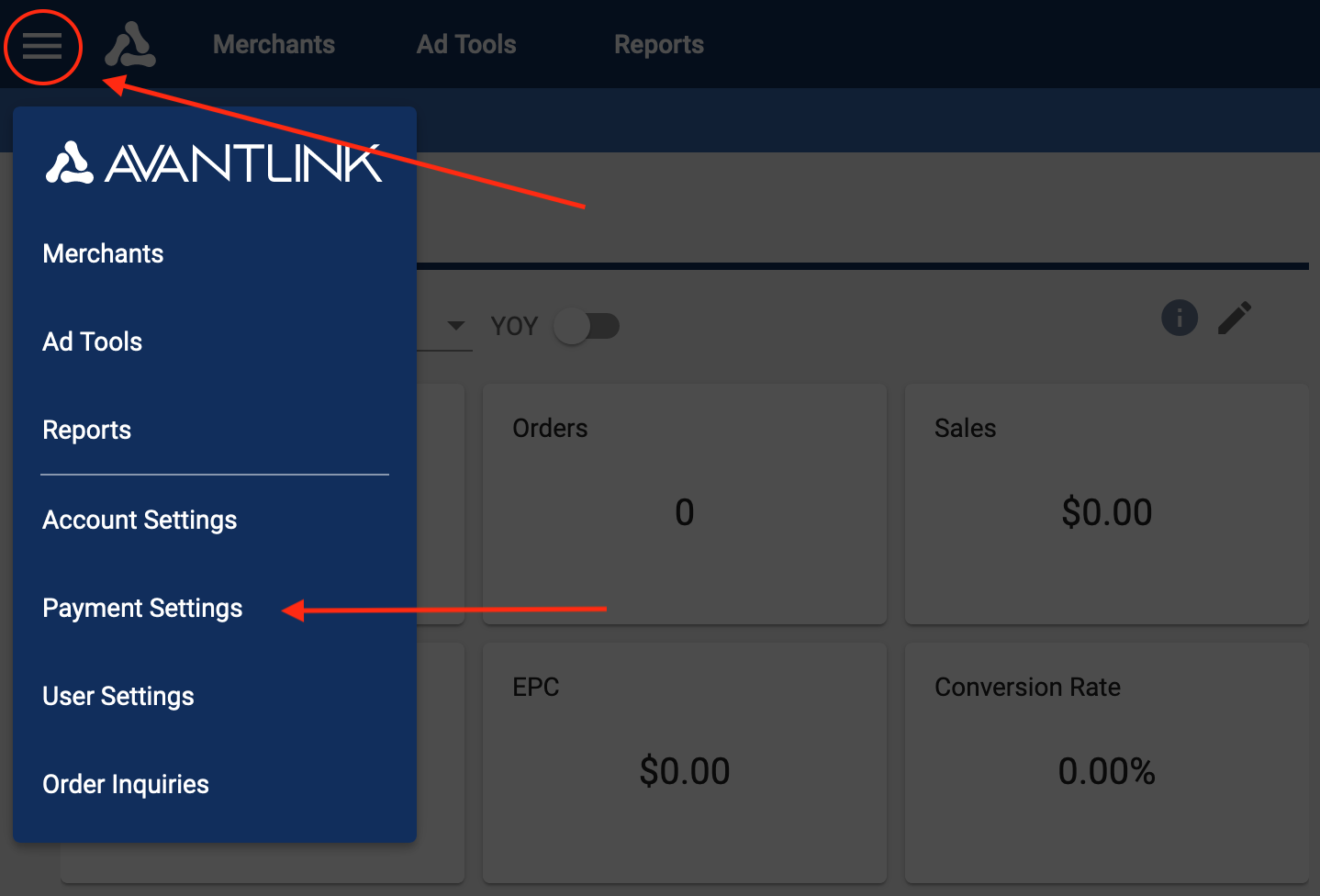Click the AvantLink logo icon in top bar
The width and height of the screenshot is (1320, 896).
pos(129,45)
